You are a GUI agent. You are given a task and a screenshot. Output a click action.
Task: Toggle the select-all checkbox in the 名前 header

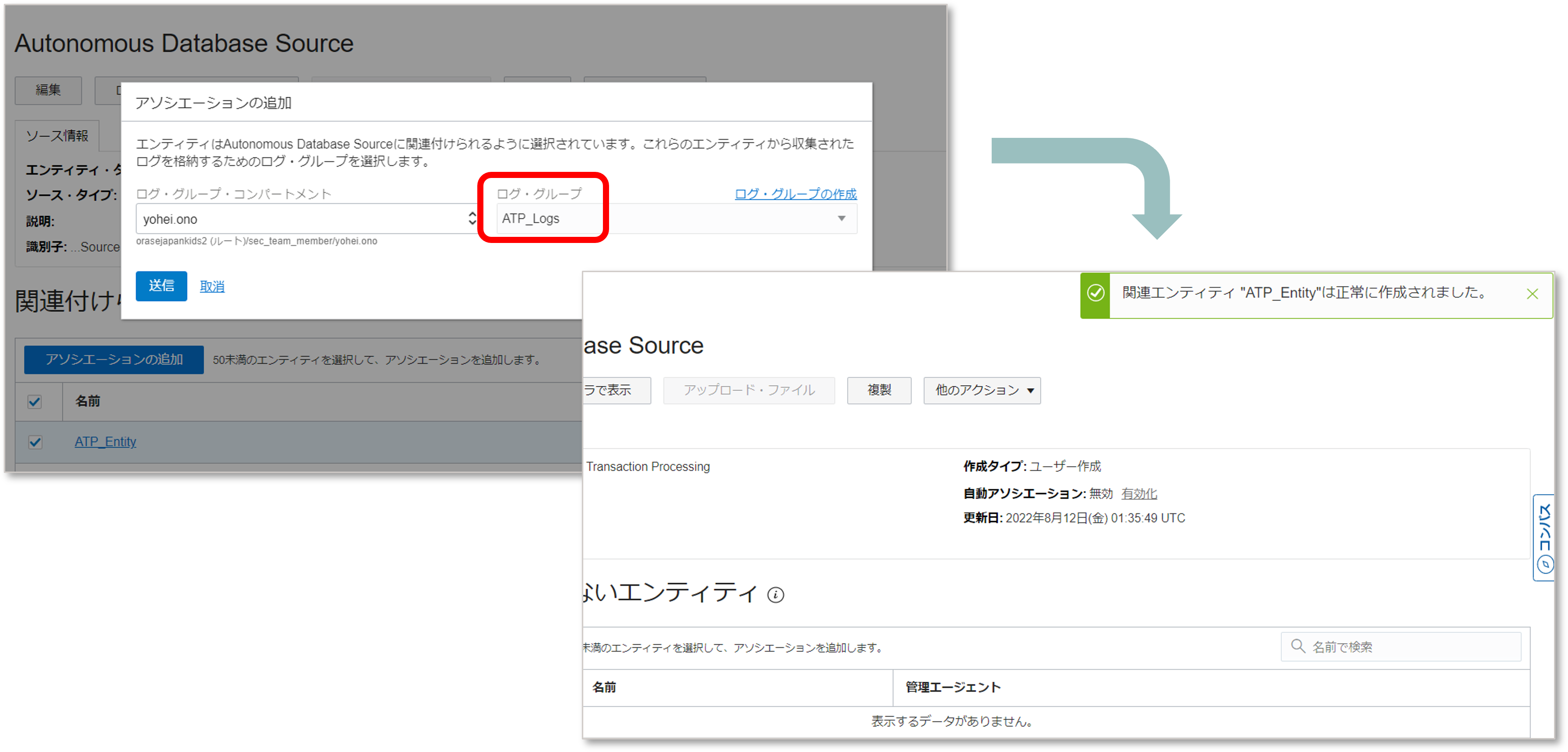[35, 402]
